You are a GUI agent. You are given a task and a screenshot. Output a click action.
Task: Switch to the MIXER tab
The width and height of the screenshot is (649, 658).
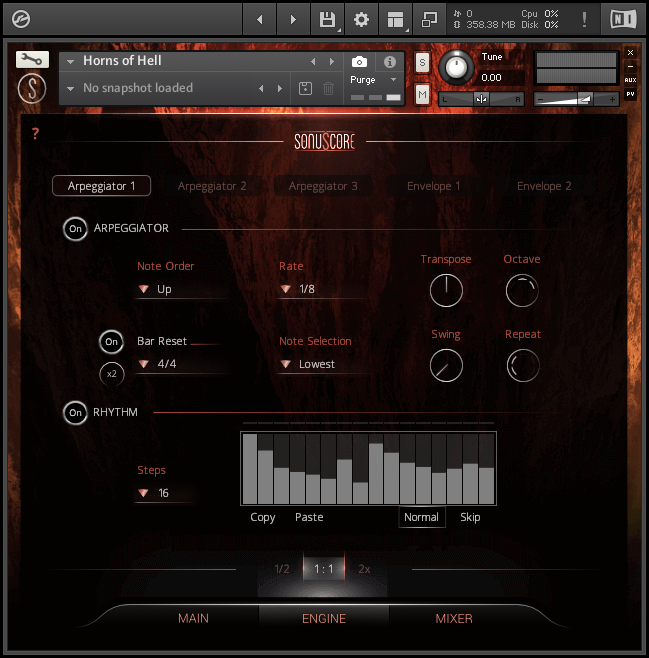pyautogui.click(x=453, y=618)
